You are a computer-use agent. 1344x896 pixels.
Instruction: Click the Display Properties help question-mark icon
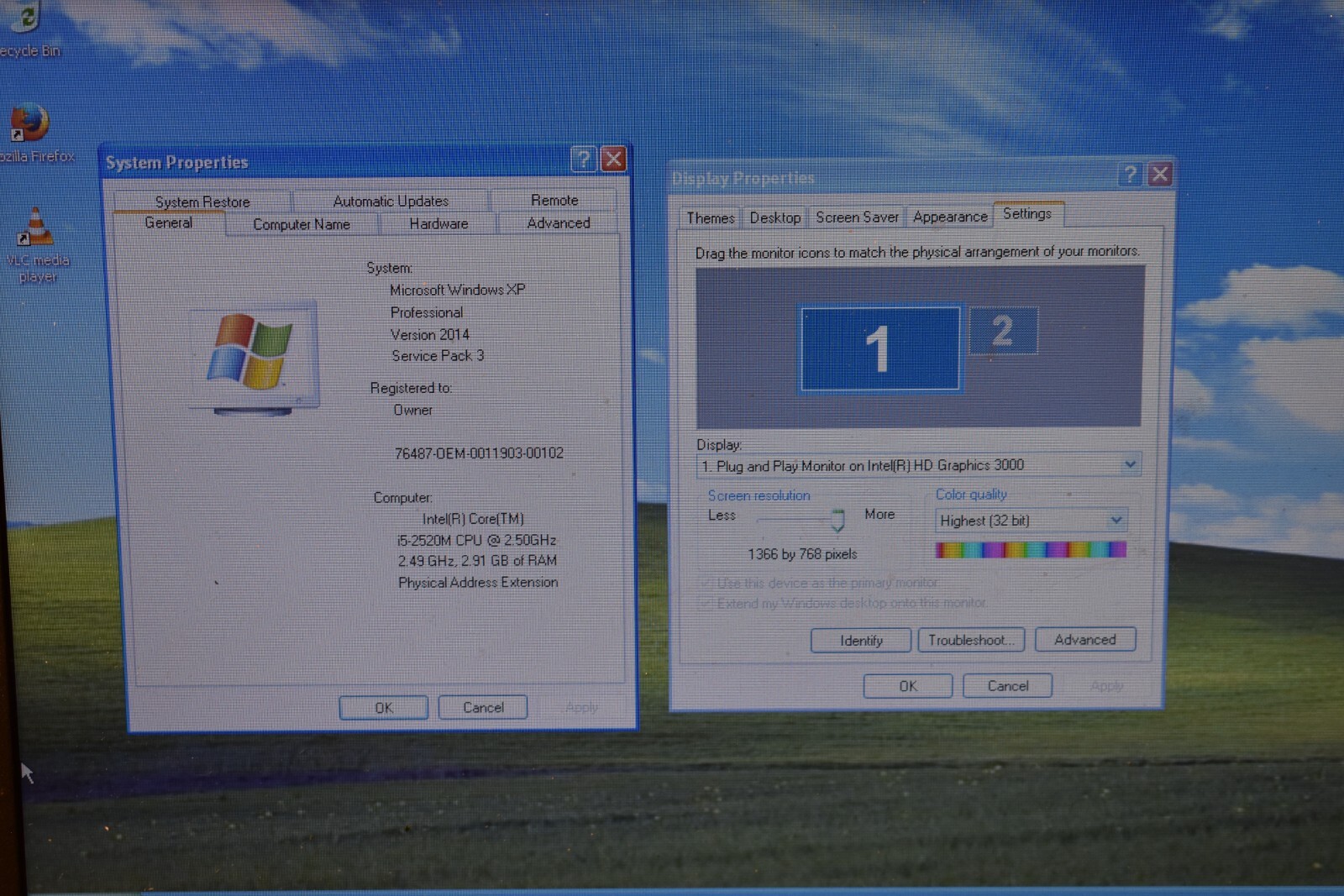pyautogui.click(x=1130, y=174)
